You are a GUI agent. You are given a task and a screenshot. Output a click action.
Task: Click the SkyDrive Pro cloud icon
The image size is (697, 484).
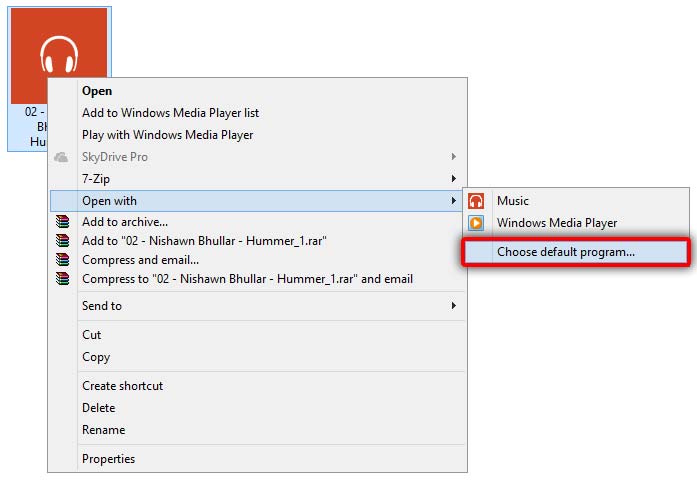pos(61,157)
